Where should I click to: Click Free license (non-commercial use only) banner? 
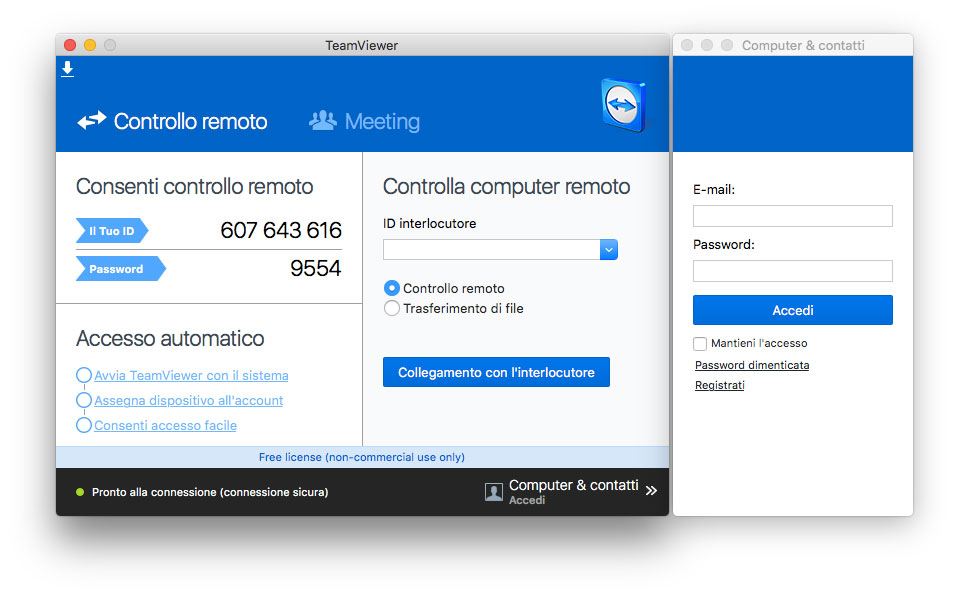pyautogui.click(x=362, y=457)
